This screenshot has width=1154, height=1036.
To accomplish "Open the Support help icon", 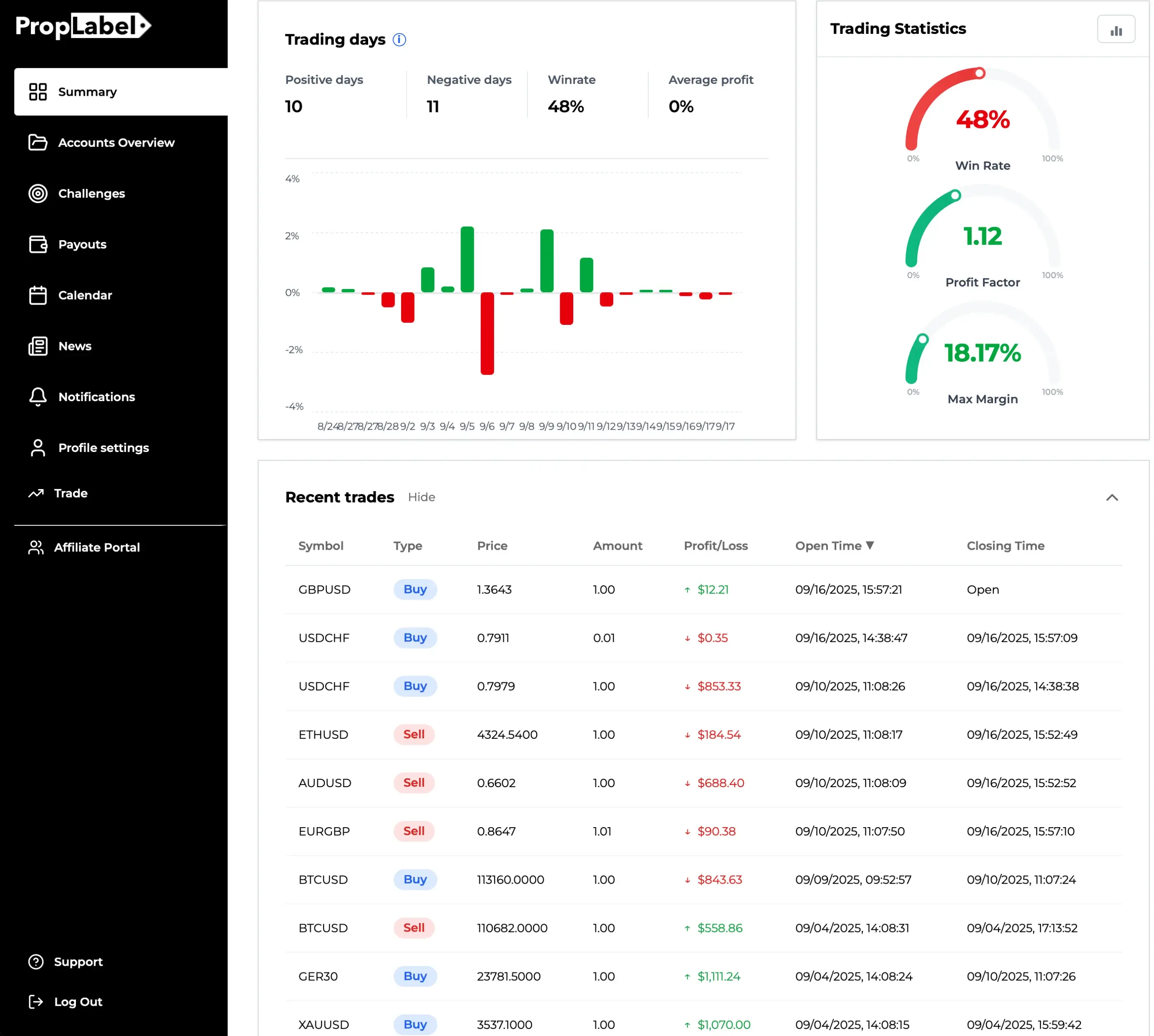I will coord(35,961).
